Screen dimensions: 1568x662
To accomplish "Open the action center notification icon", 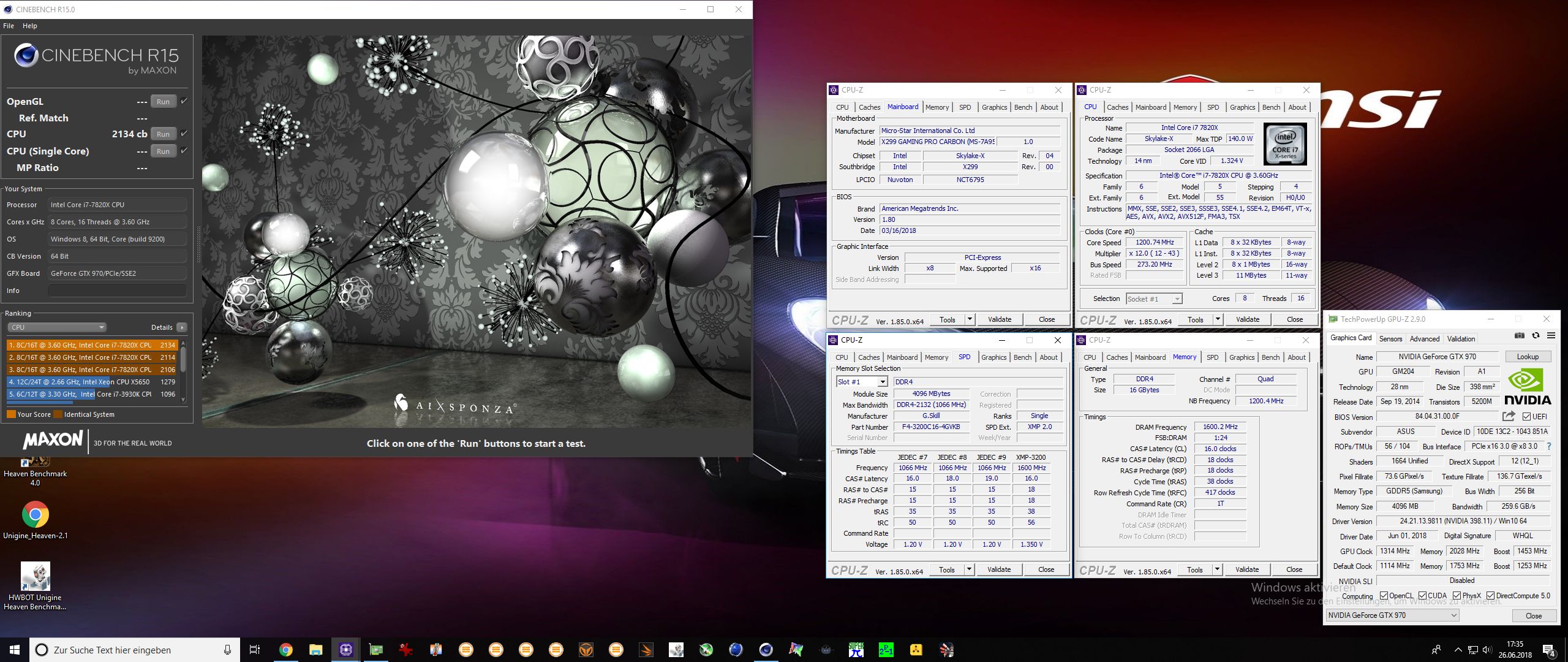I will (x=1549, y=650).
